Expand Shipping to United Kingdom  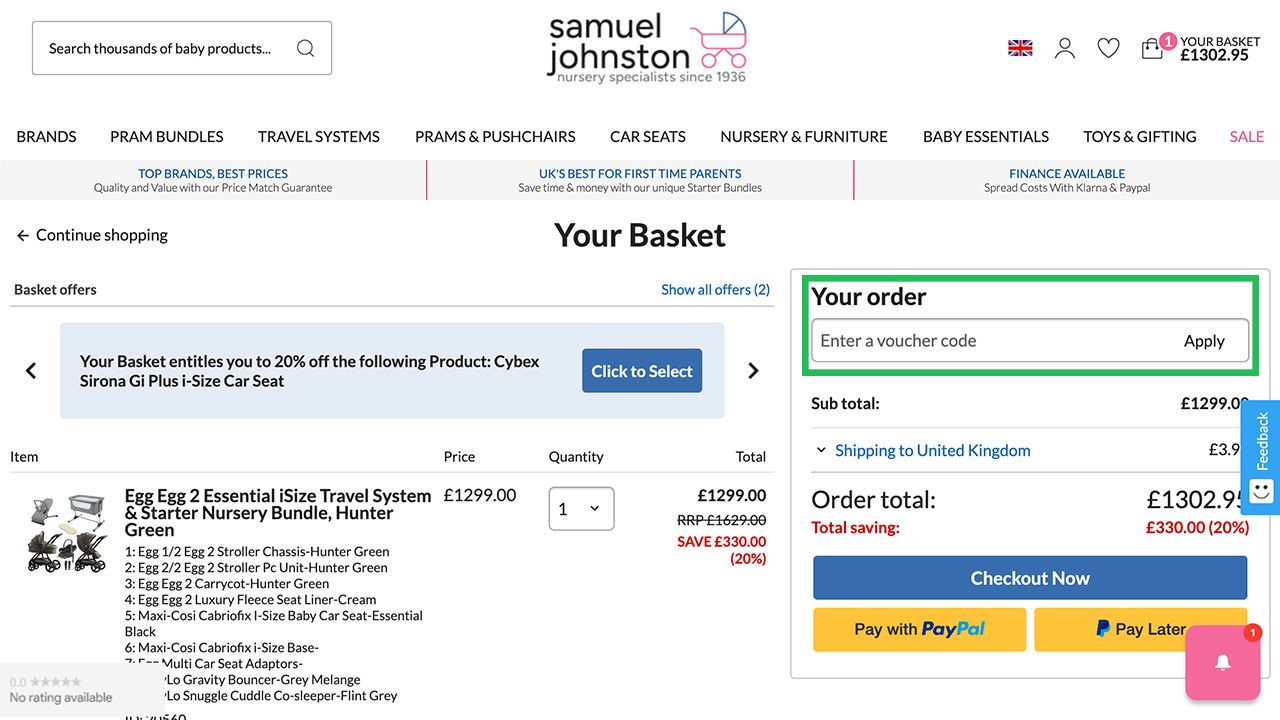tap(932, 450)
